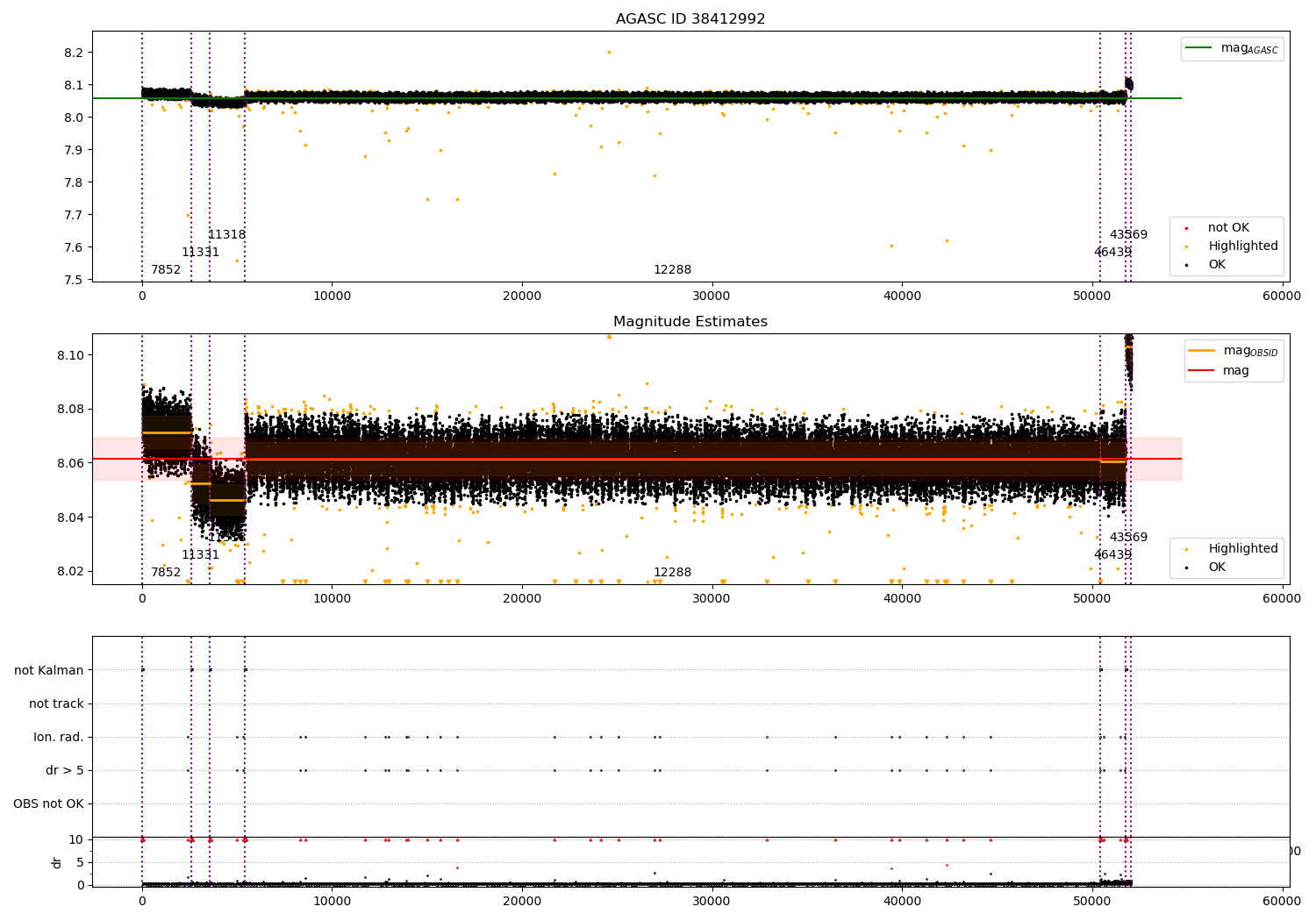Click the AGASC ID 38412992 plot title
Screen dimensions: 1316x921
coord(690,18)
